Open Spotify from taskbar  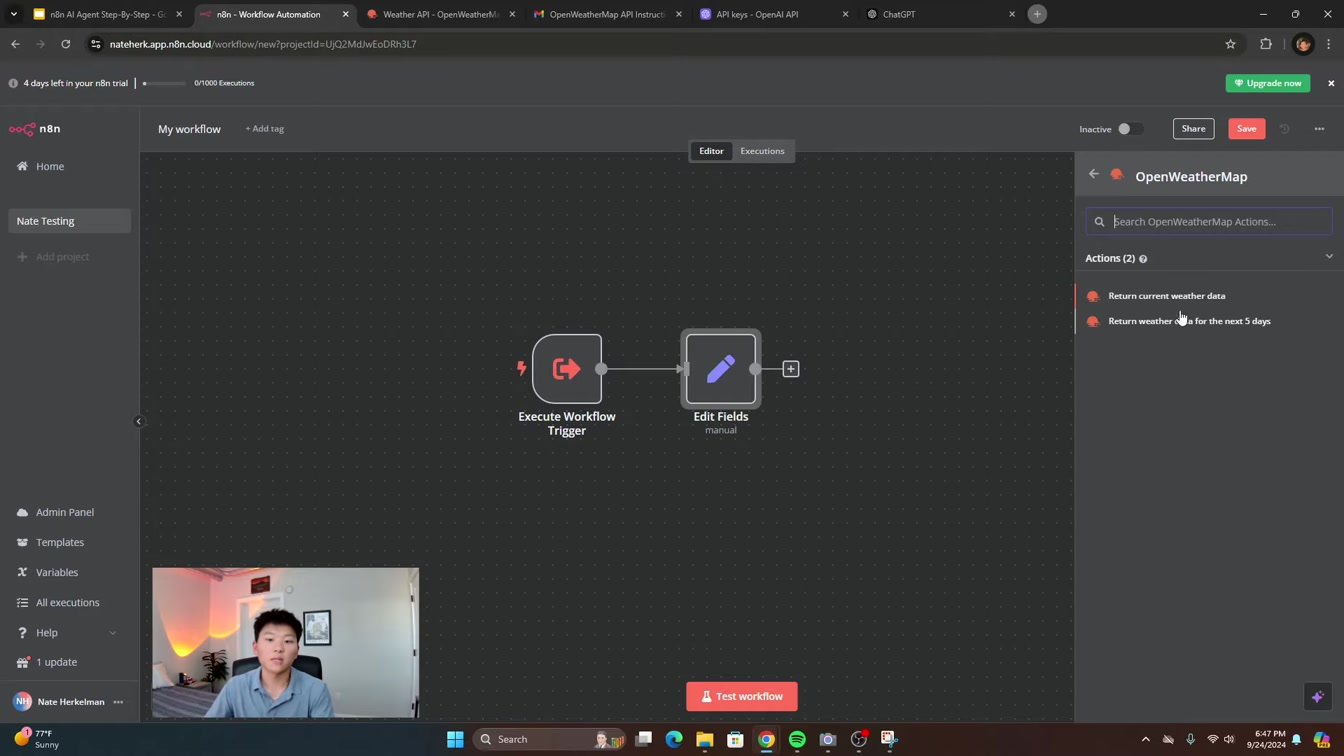[797, 739]
